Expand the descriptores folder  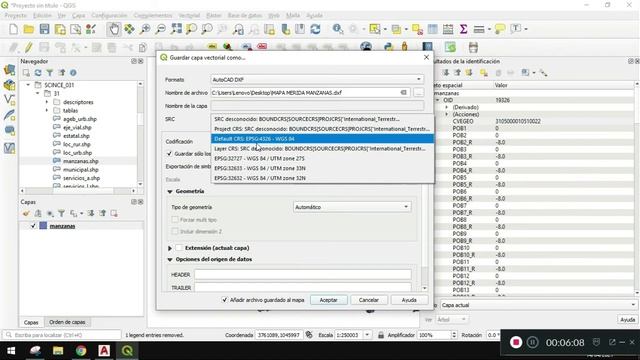pos(47,102)
